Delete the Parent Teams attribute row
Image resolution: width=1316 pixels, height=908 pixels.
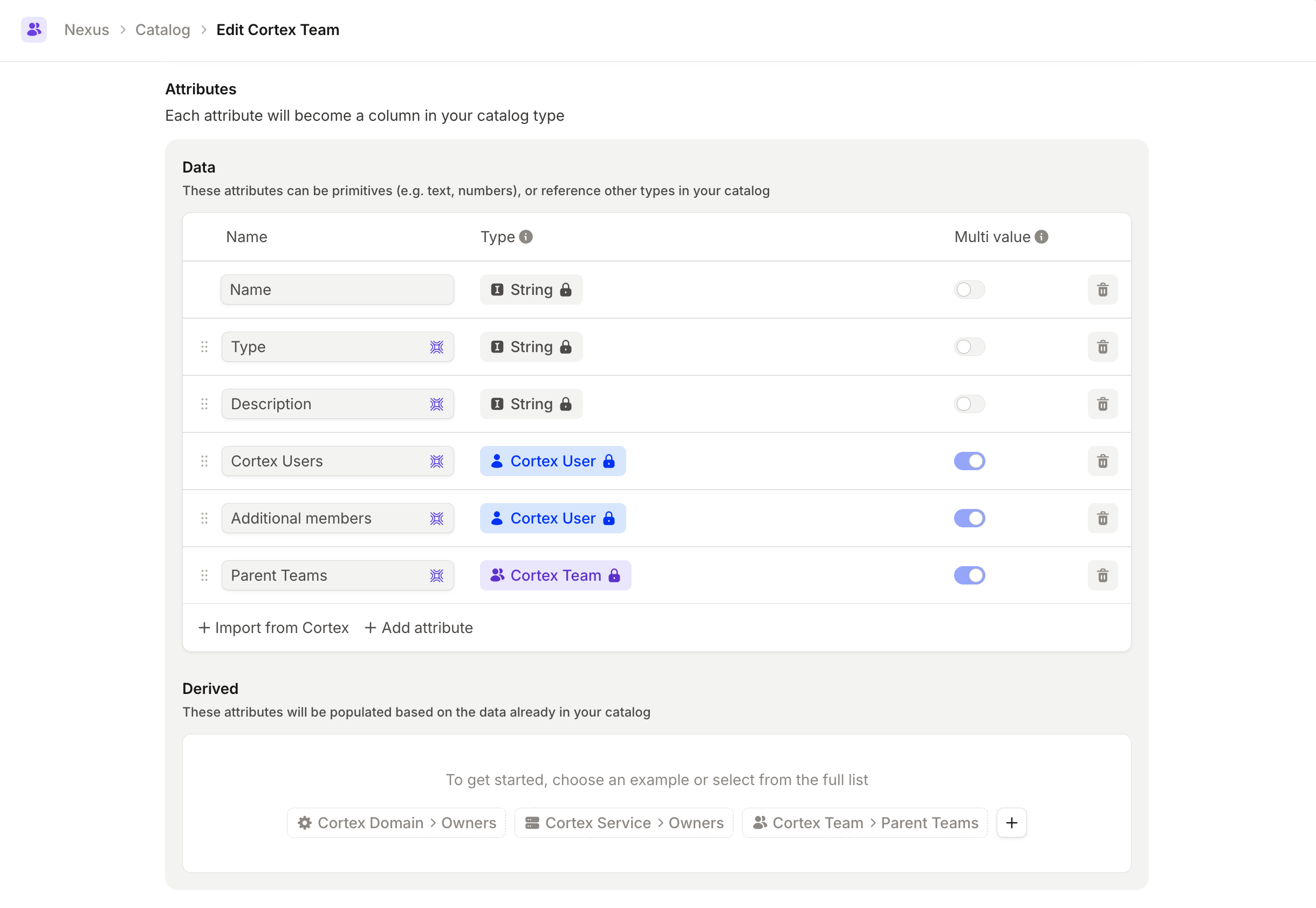(1102, 575)
